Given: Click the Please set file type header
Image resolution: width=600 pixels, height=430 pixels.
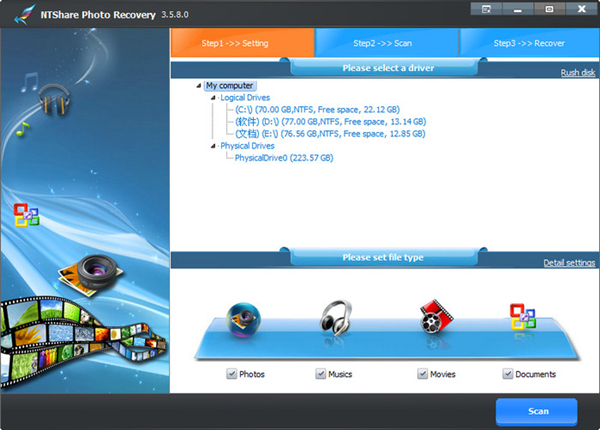Looking at the screenshot, I should (x=385, y=257).
